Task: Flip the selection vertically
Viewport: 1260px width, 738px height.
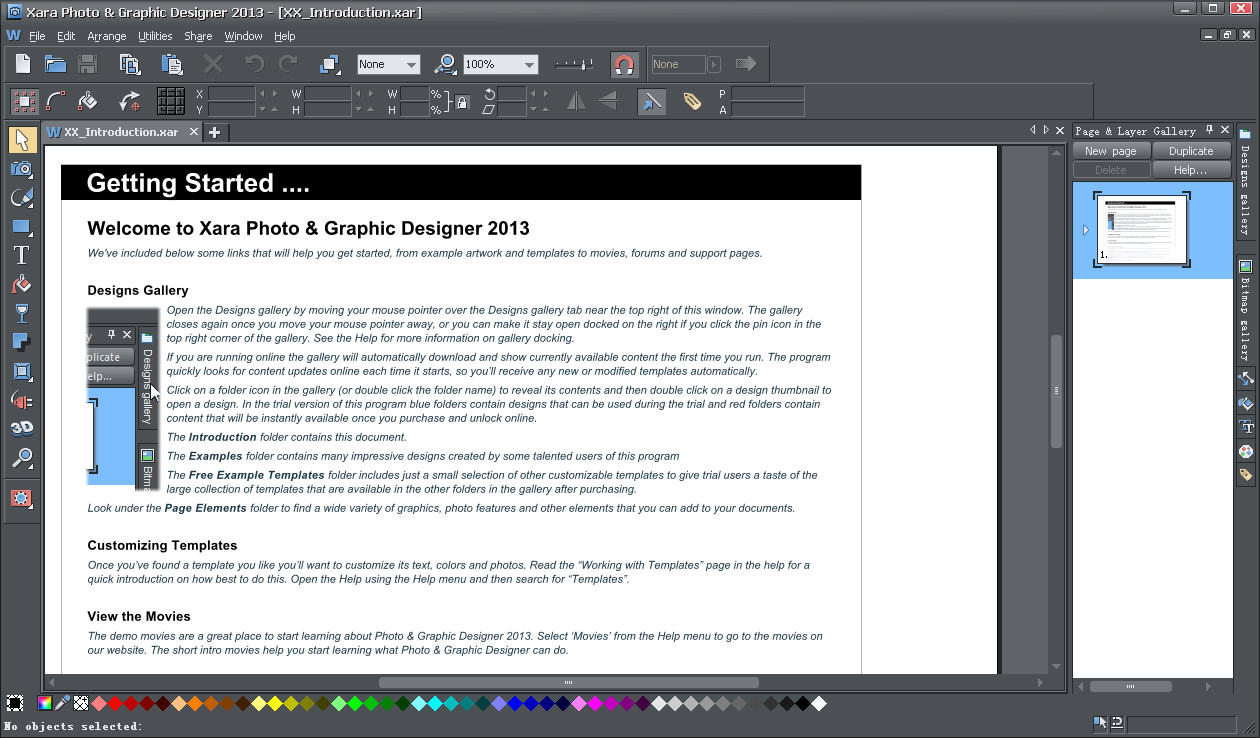Action: click(607, 101)
